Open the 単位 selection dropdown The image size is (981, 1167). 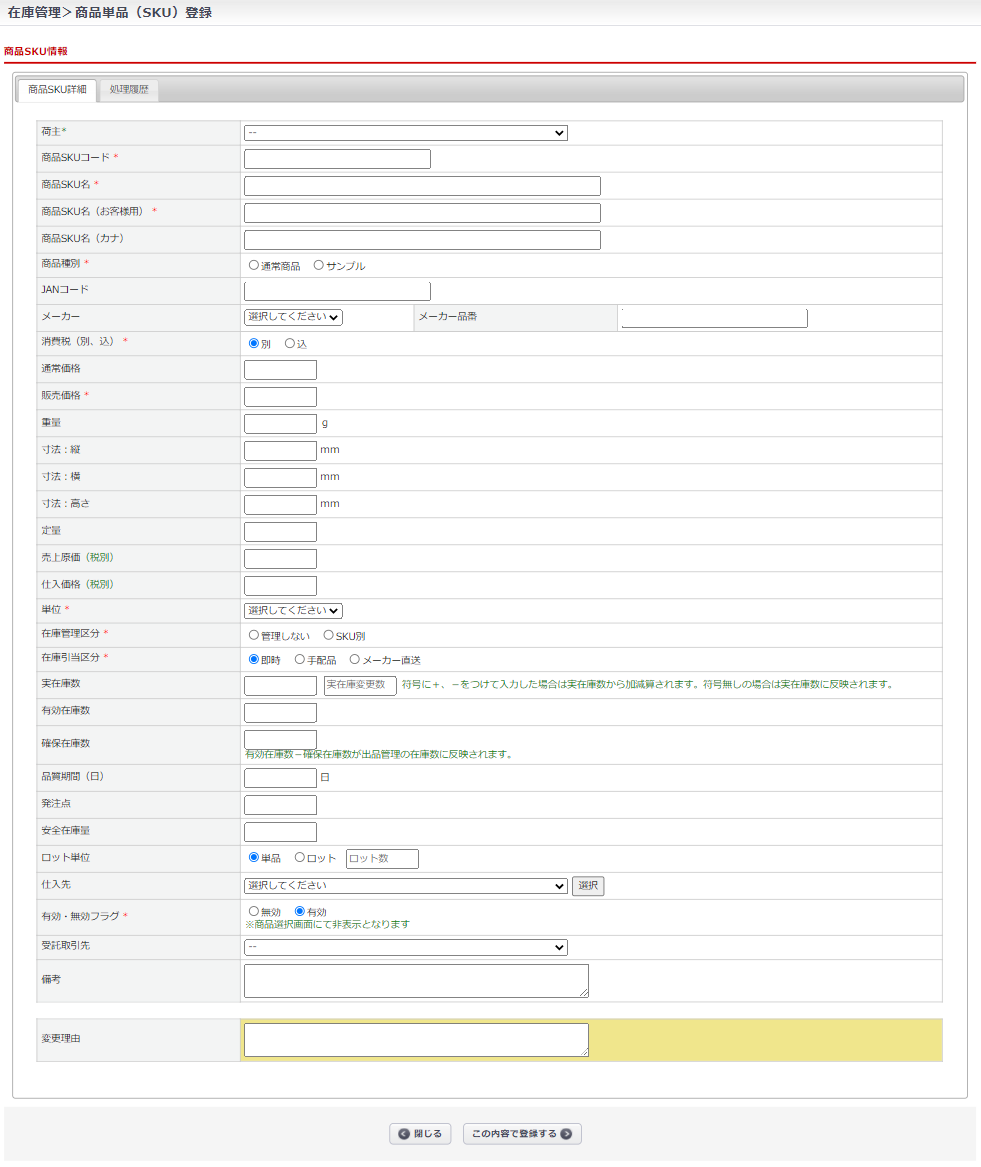(293, 611)
